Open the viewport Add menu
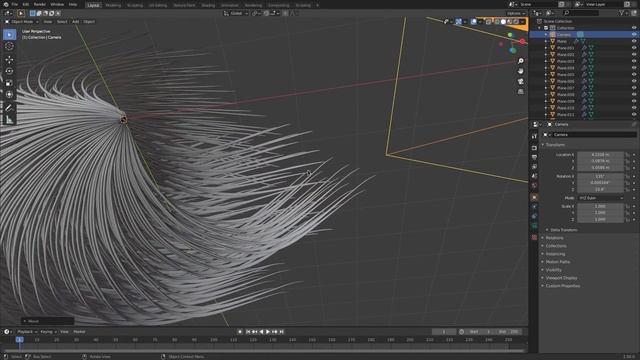This screenshot has height=360, width=640. (x=76, y=22)
